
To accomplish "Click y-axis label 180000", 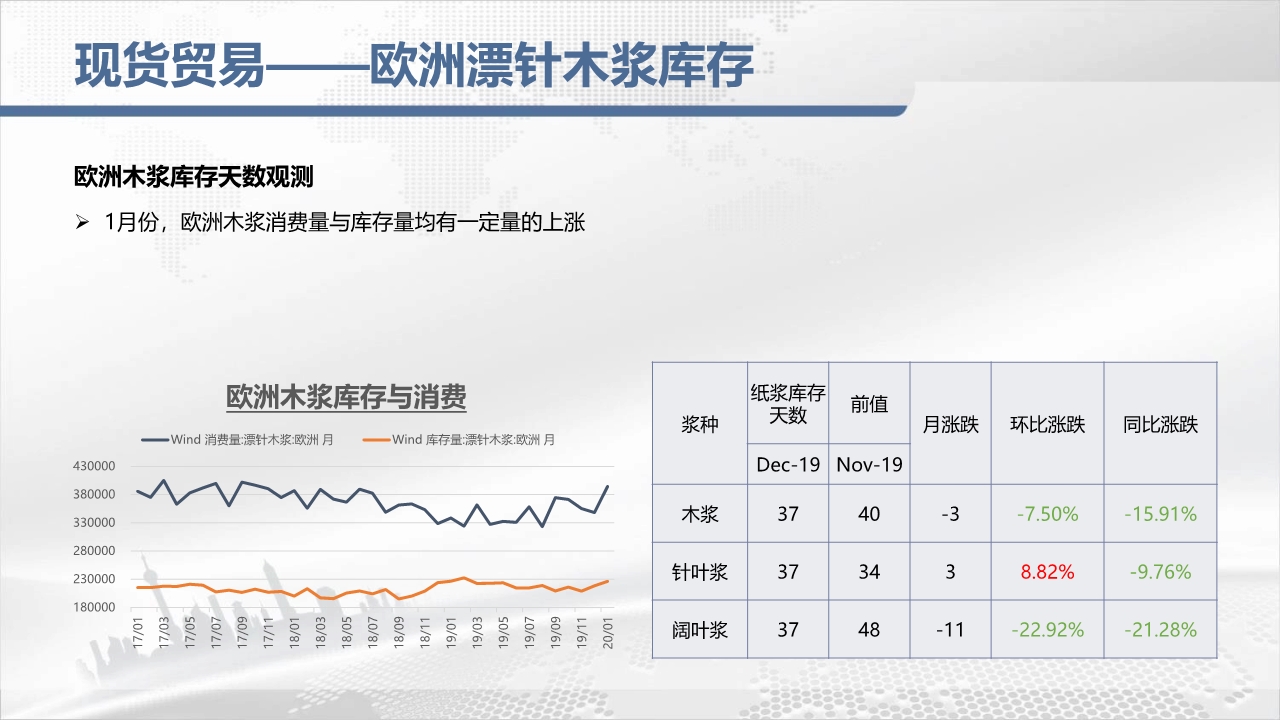I will tap(94, 607).
